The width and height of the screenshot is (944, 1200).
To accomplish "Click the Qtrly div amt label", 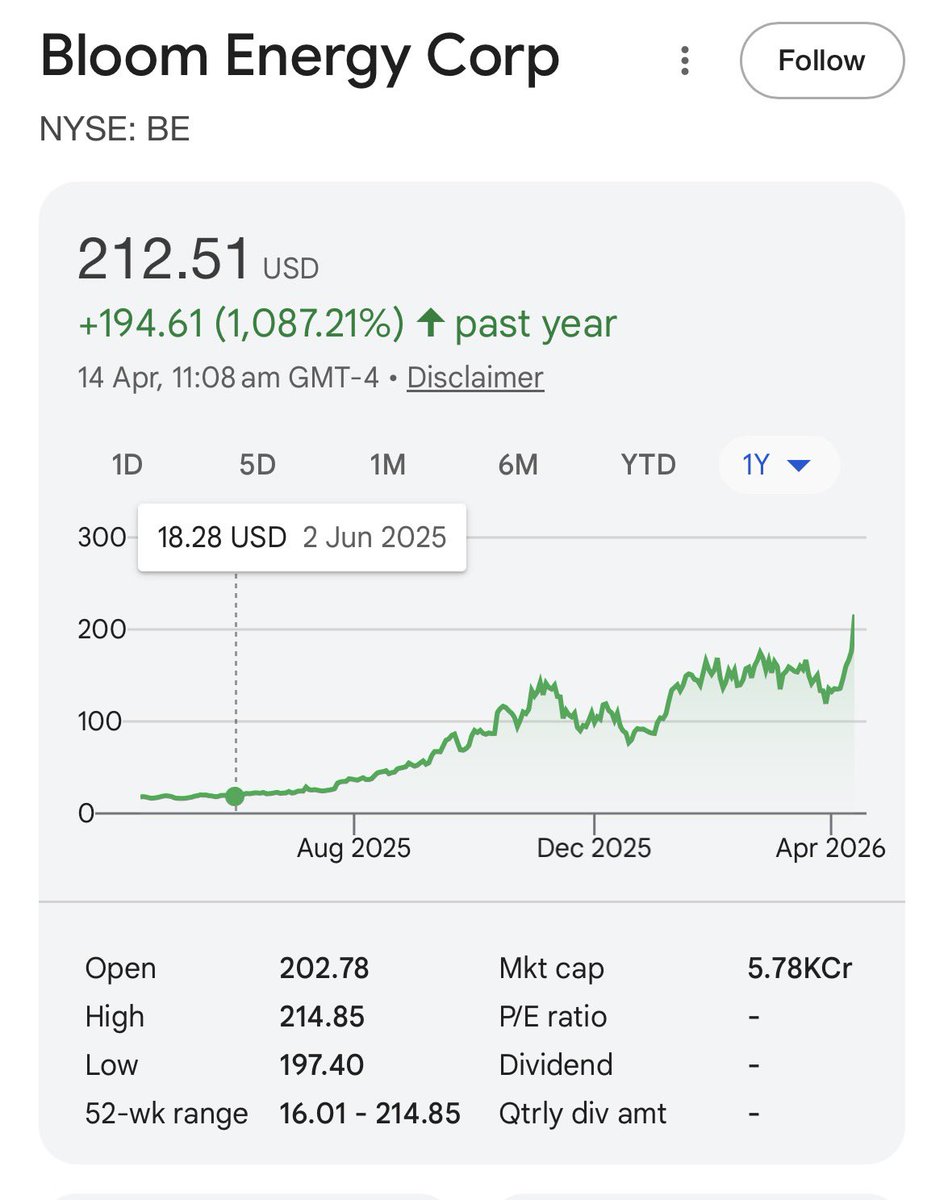I will [x=583, y=1113].
